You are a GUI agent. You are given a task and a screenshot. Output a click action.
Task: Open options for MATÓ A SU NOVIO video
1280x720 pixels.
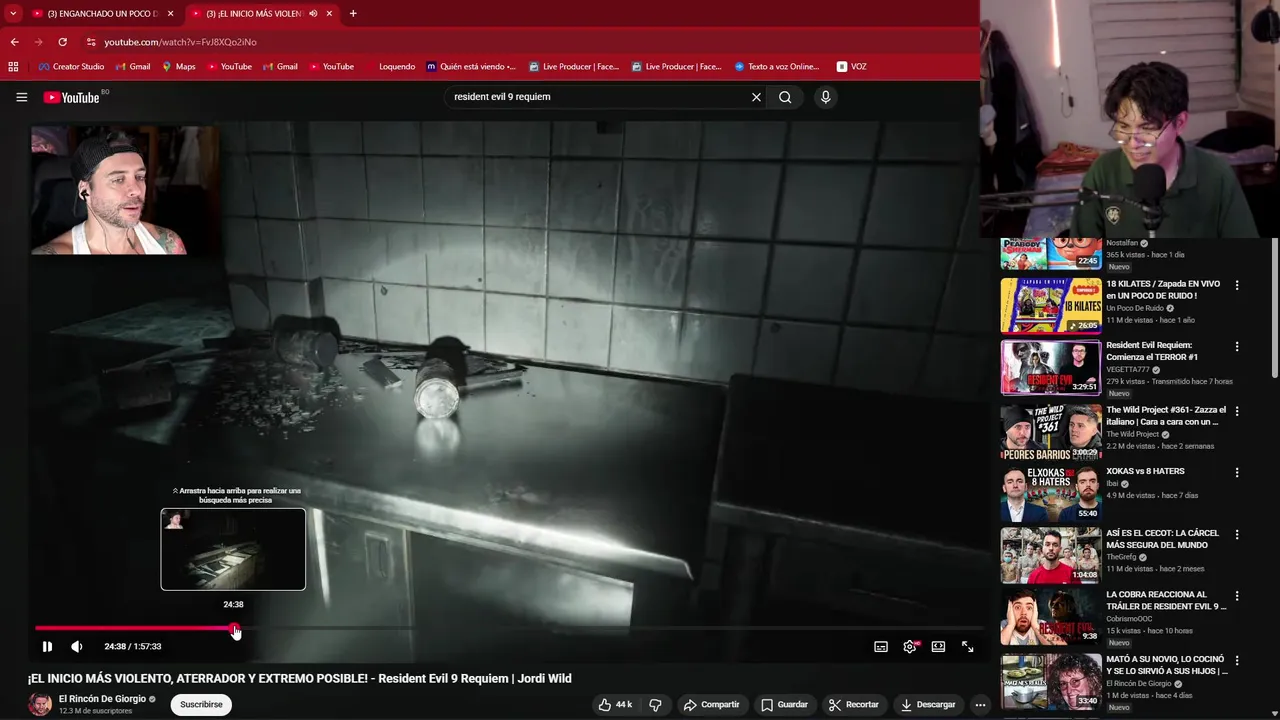pos(1236,660)
